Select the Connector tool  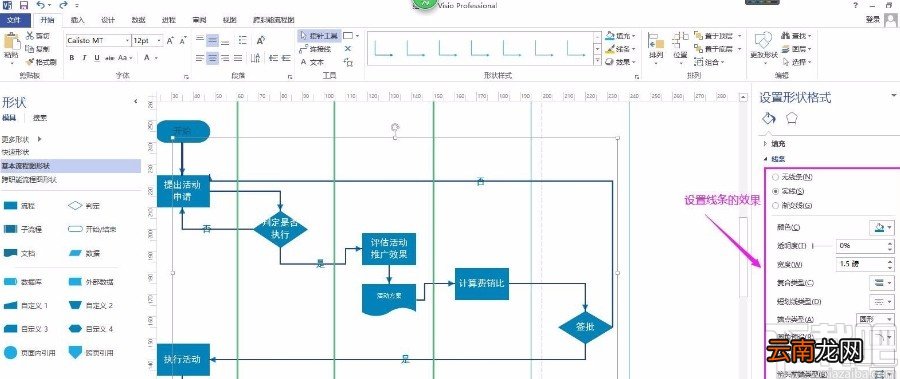pos(316,49)
